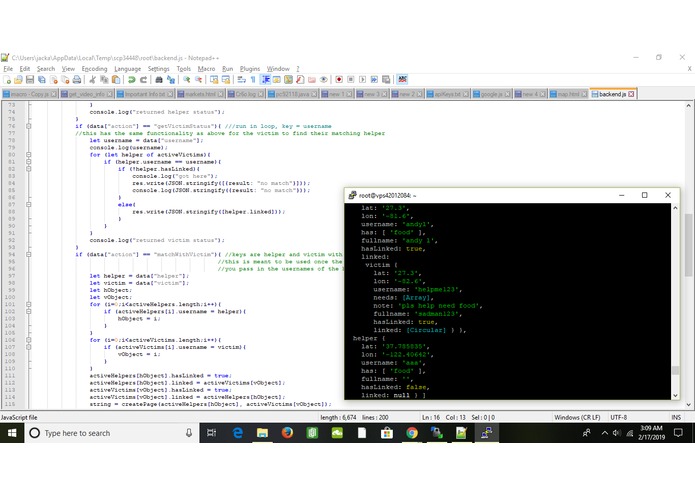Collapse the fold marker at line 87
Viewport: 695px width, 494px height.
click(x=28, y=205)
